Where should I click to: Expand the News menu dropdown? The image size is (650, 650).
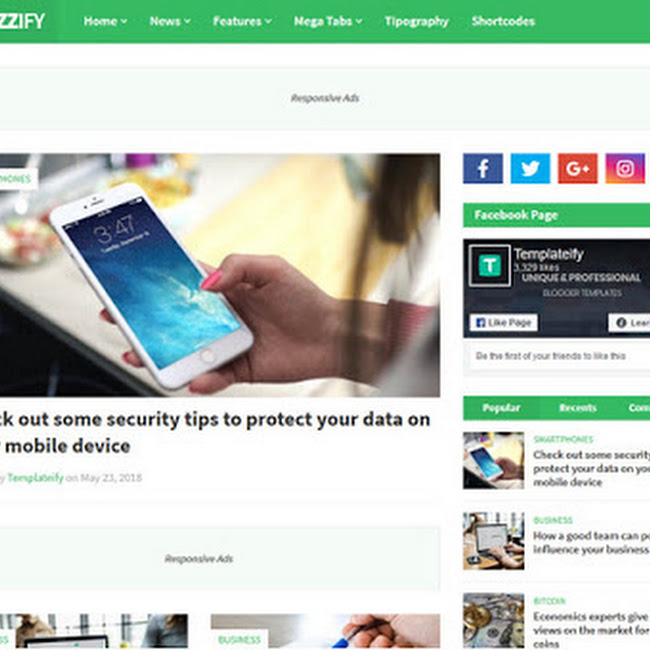click(x=170, y=21)
